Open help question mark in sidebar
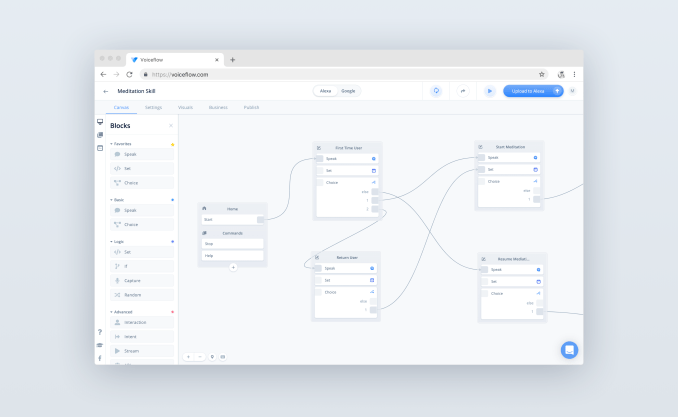678x417 pixels. pyautogui.click(x=100, y=332)
